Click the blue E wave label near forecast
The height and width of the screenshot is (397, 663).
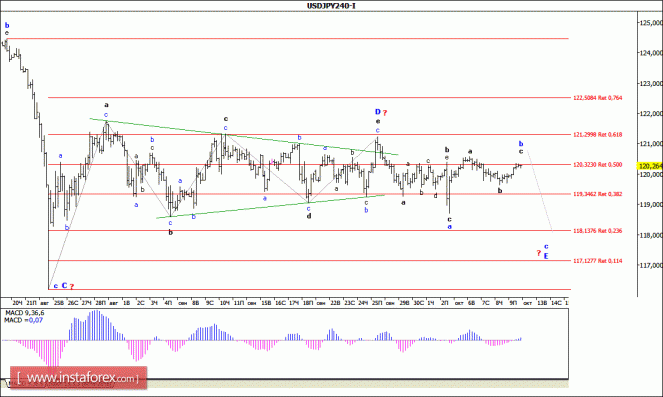[x=546, y=256]
